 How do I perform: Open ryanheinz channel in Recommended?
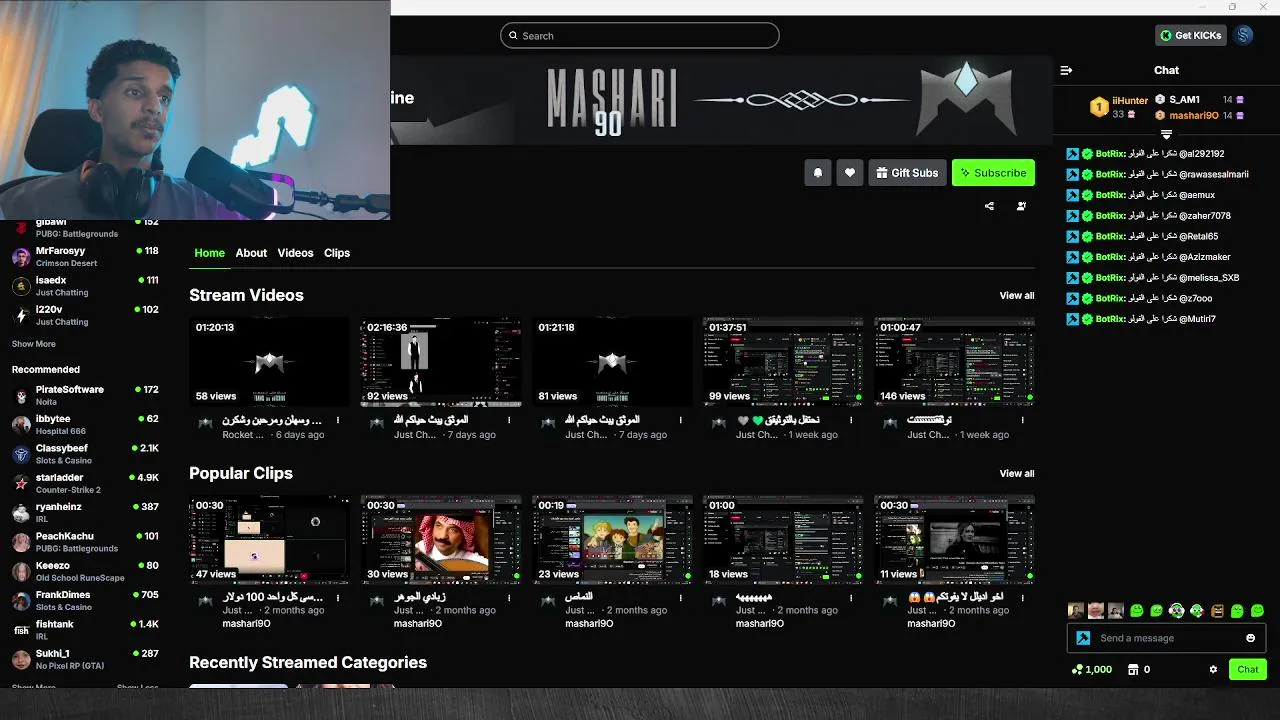tap(85, 513)
